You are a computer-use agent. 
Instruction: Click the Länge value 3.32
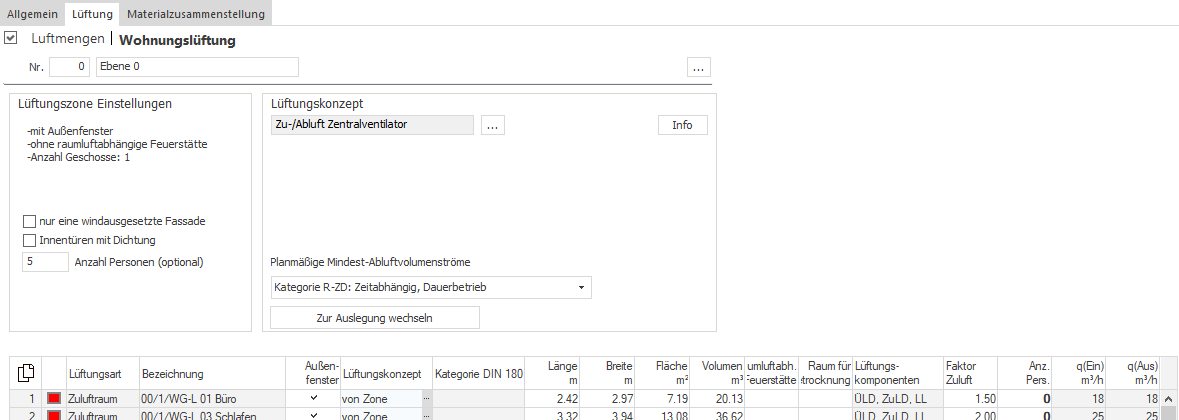552,415
